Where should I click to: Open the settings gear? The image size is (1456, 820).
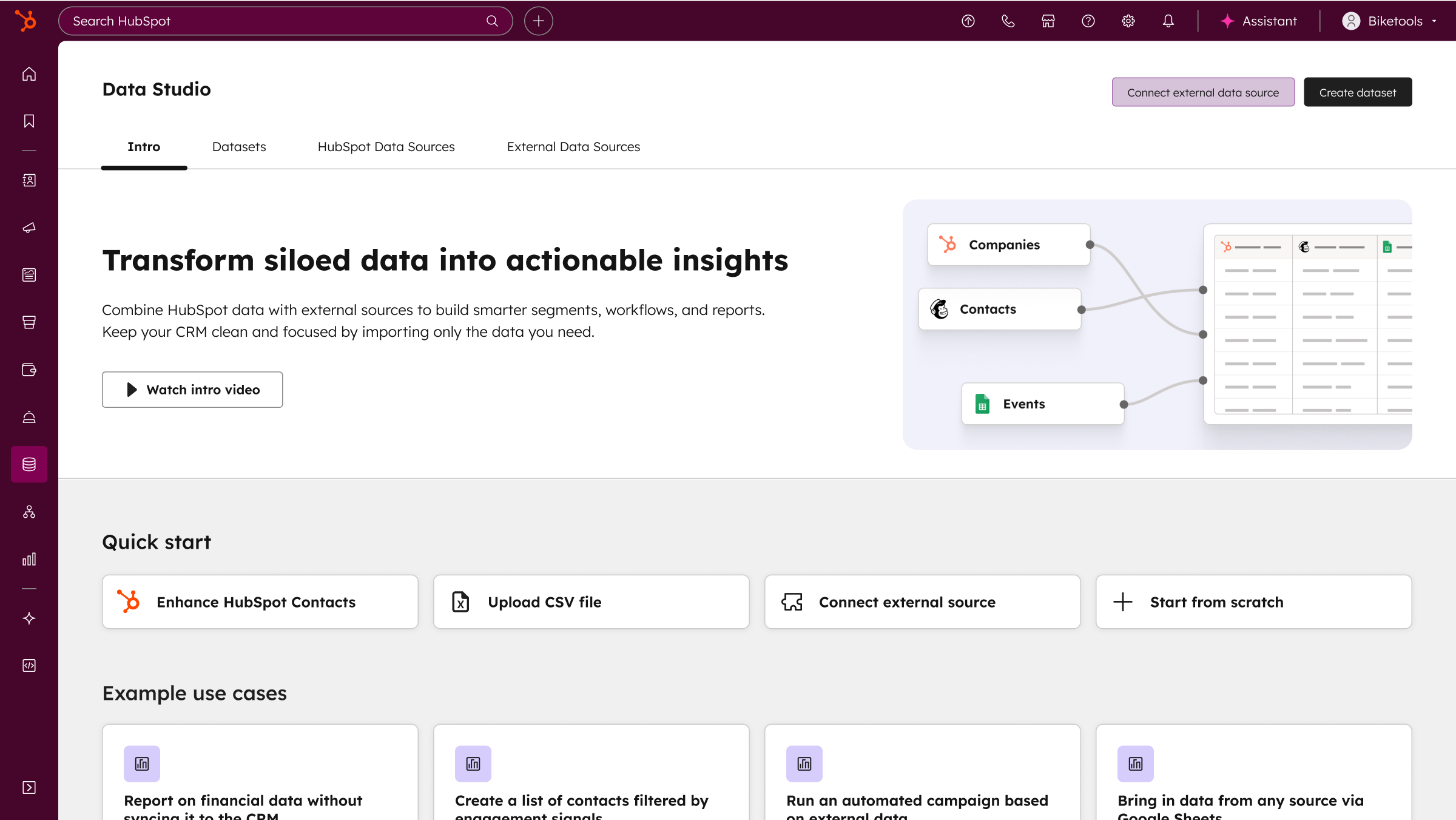(x=1128, y=20)
